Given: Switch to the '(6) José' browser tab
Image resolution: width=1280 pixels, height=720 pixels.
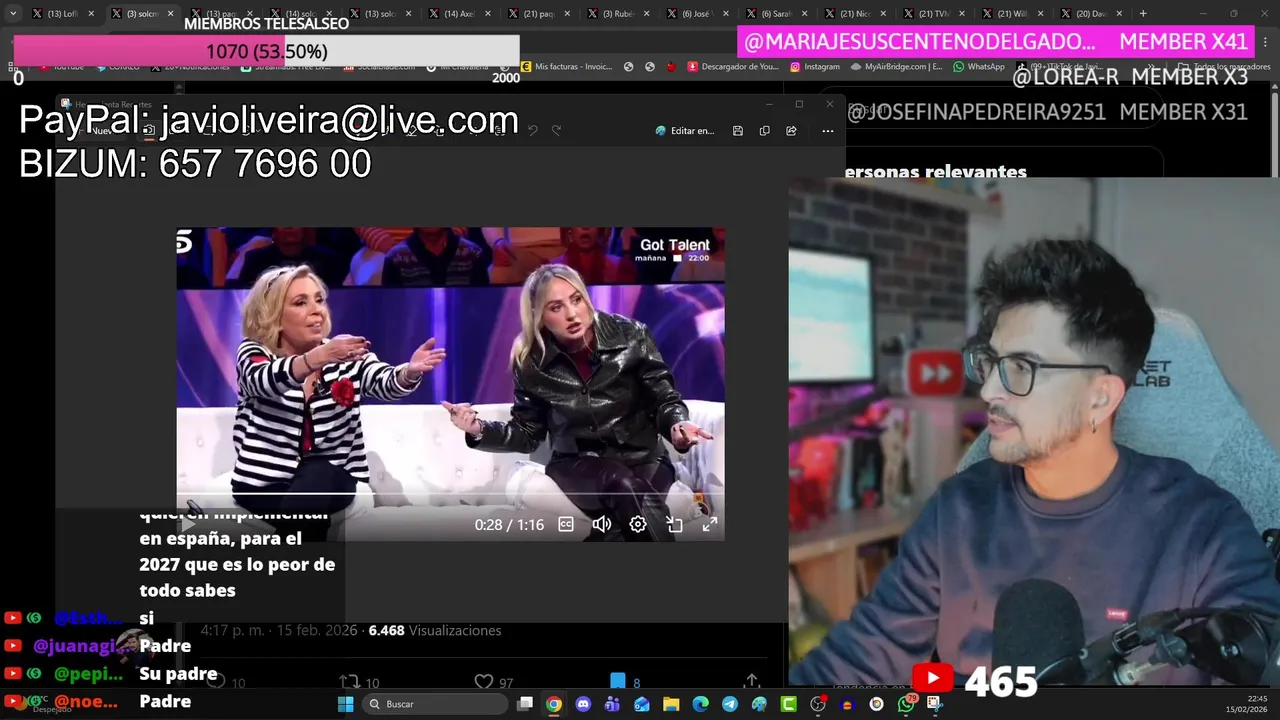Looking at the screenshot, I should pyautogui.click(x=697, y=14).
